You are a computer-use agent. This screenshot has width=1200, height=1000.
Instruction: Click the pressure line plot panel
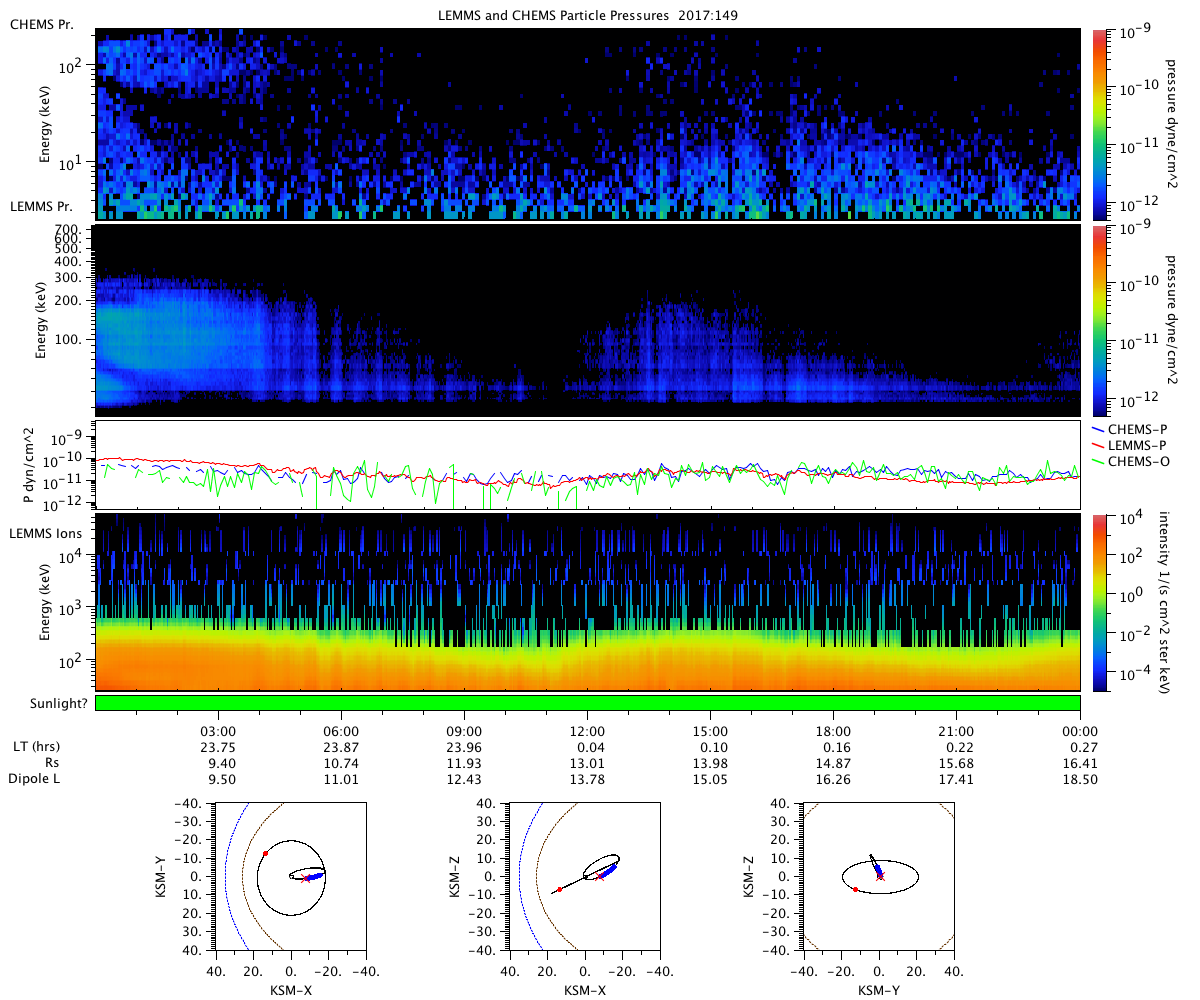point(588,464)
